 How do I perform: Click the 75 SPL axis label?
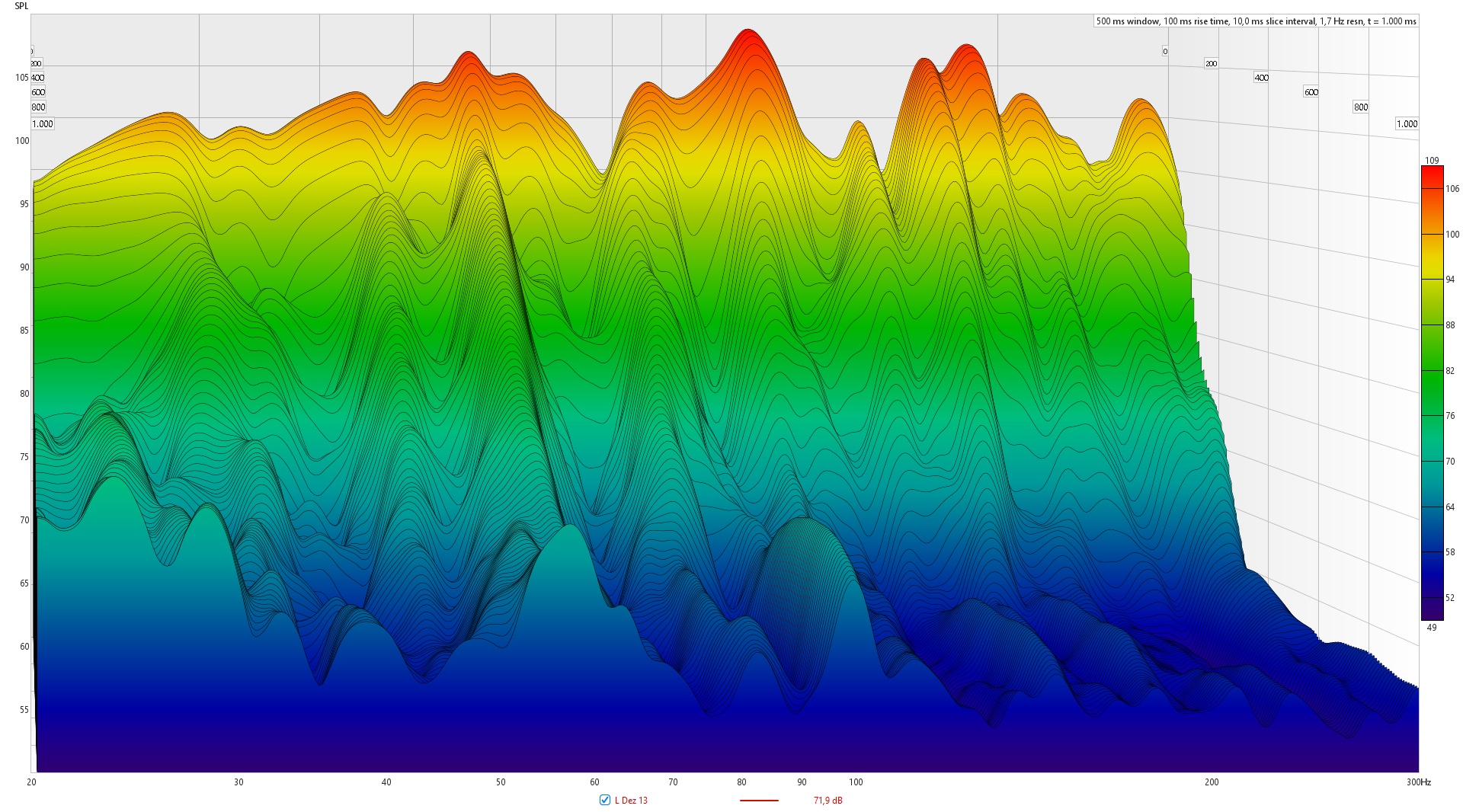tap(24, 457)
